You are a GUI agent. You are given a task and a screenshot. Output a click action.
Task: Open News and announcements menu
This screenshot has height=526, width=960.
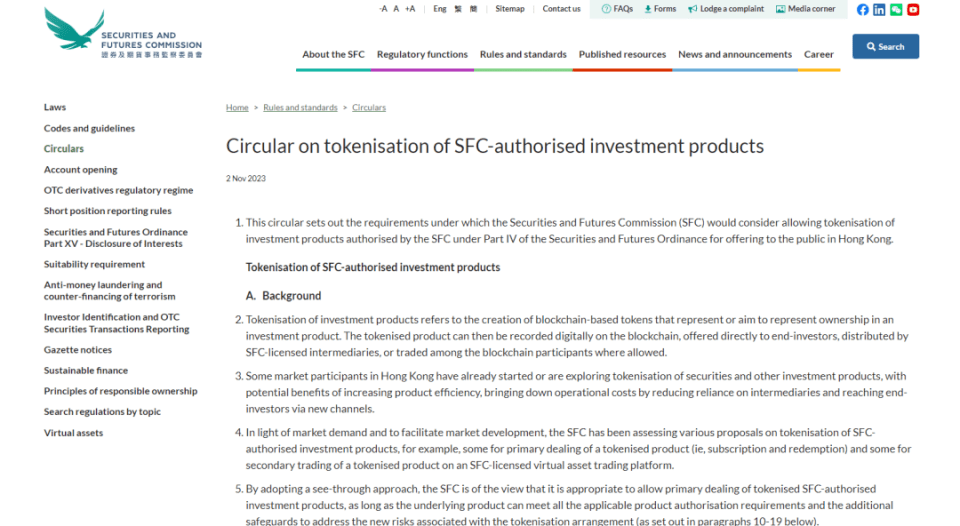pos(735,54)
